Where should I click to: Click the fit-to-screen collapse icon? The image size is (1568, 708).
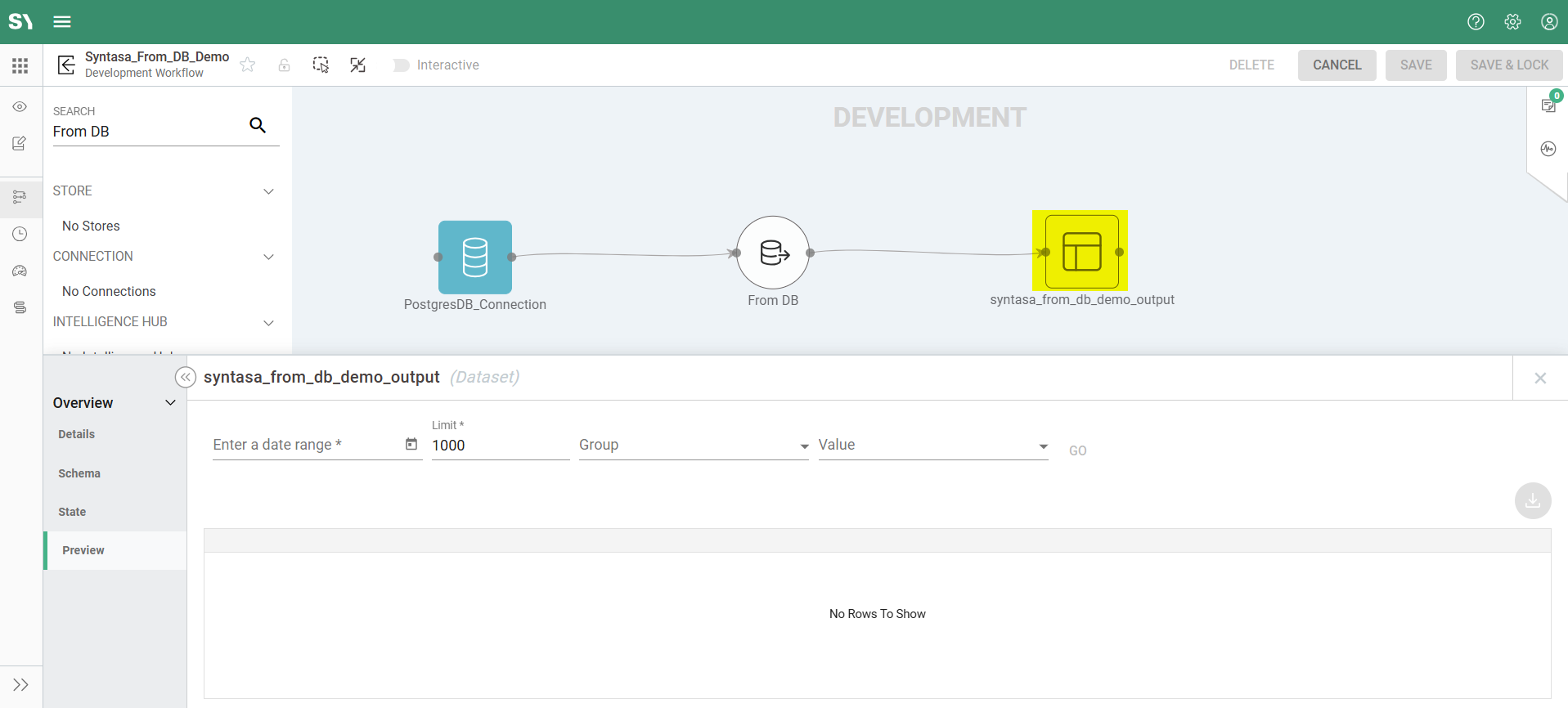click(357, 65)
